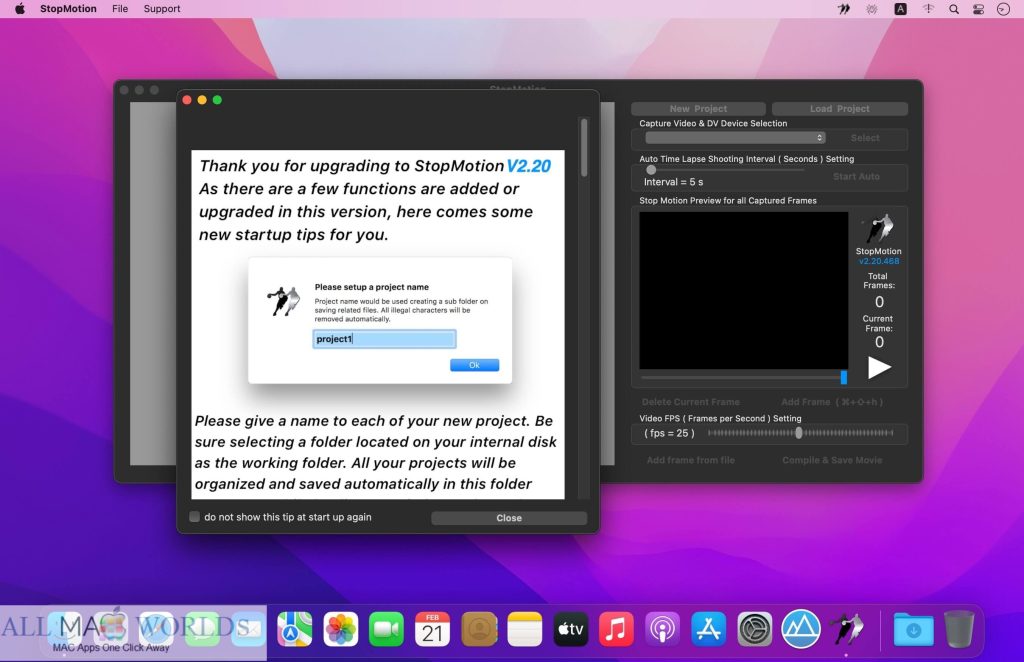Open the Trash in dock
This screenshot has width=1024, height=662.
pos(959,629)
